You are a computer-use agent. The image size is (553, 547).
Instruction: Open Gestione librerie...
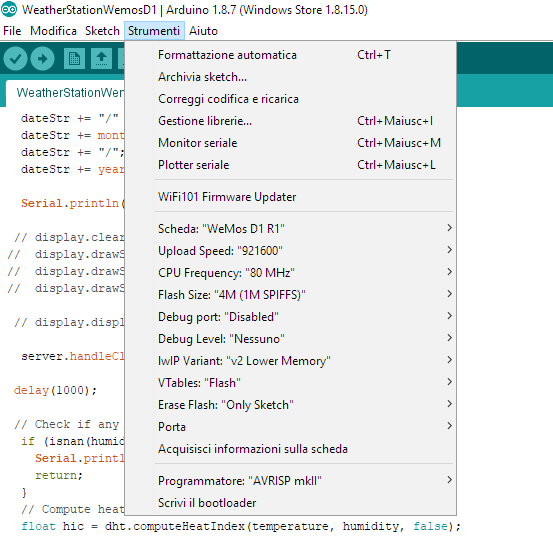[291, 121]
